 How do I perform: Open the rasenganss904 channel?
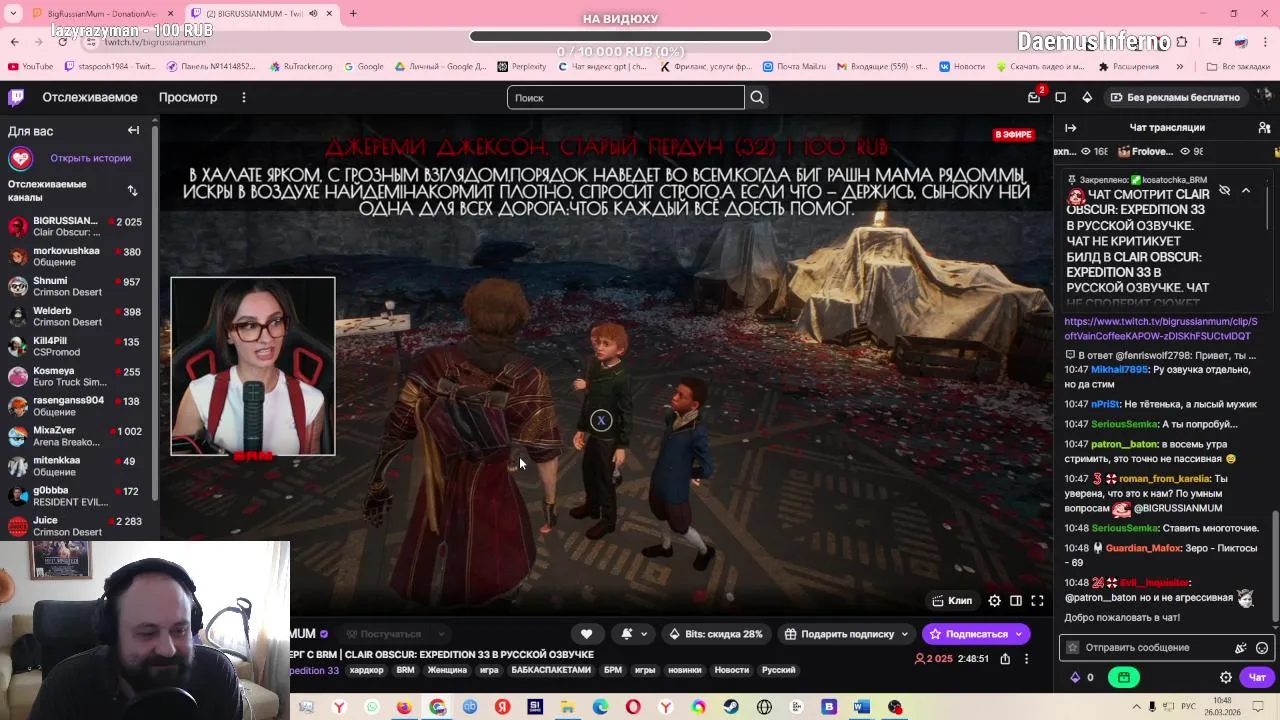[75, 406]
